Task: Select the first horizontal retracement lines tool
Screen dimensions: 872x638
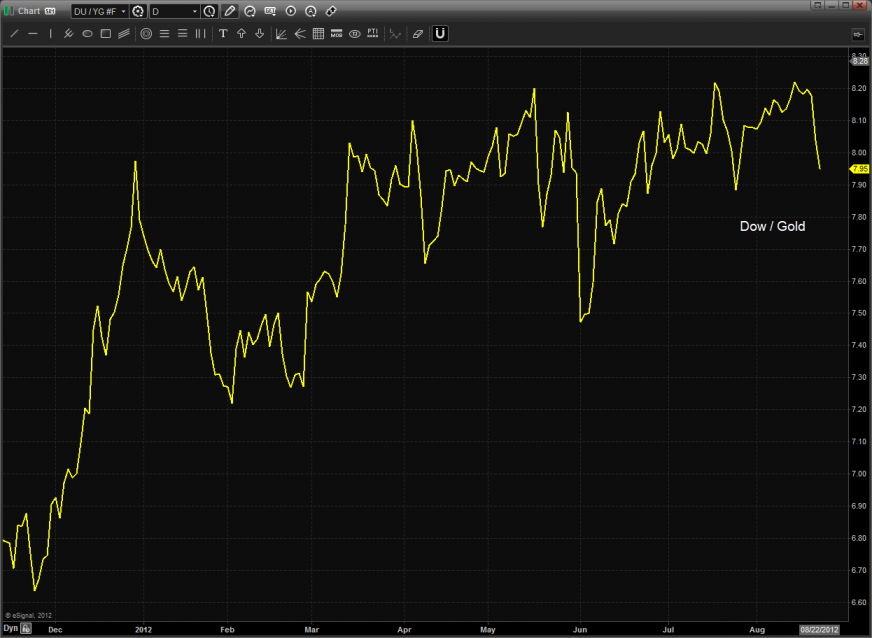Action: click(165, 34)
